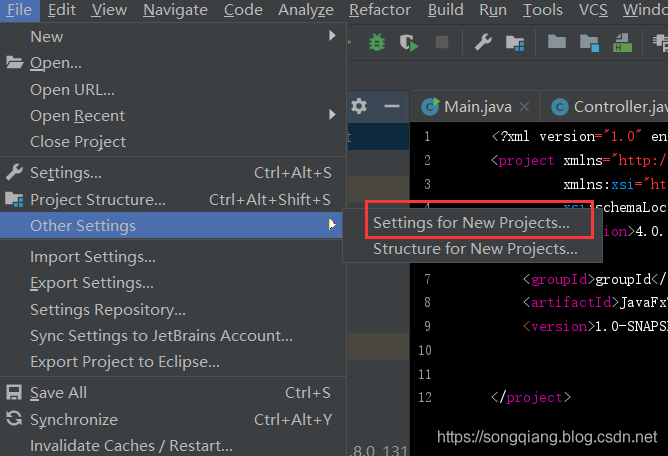Open the Run menu
Screen dimensions: 668x456
pyautogui.click(x=493, y=10)
